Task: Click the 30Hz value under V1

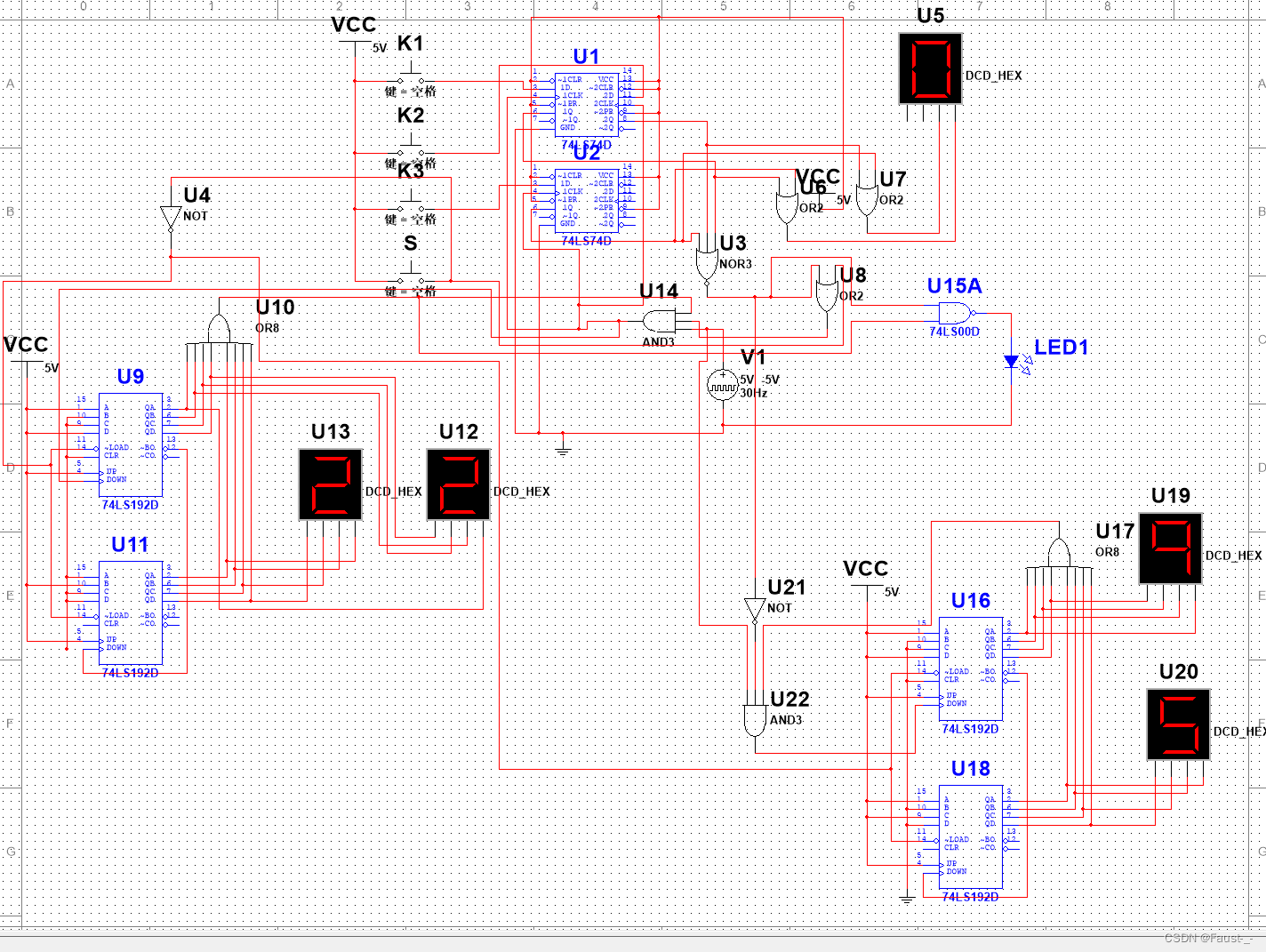Action: (x=754, y=393)
